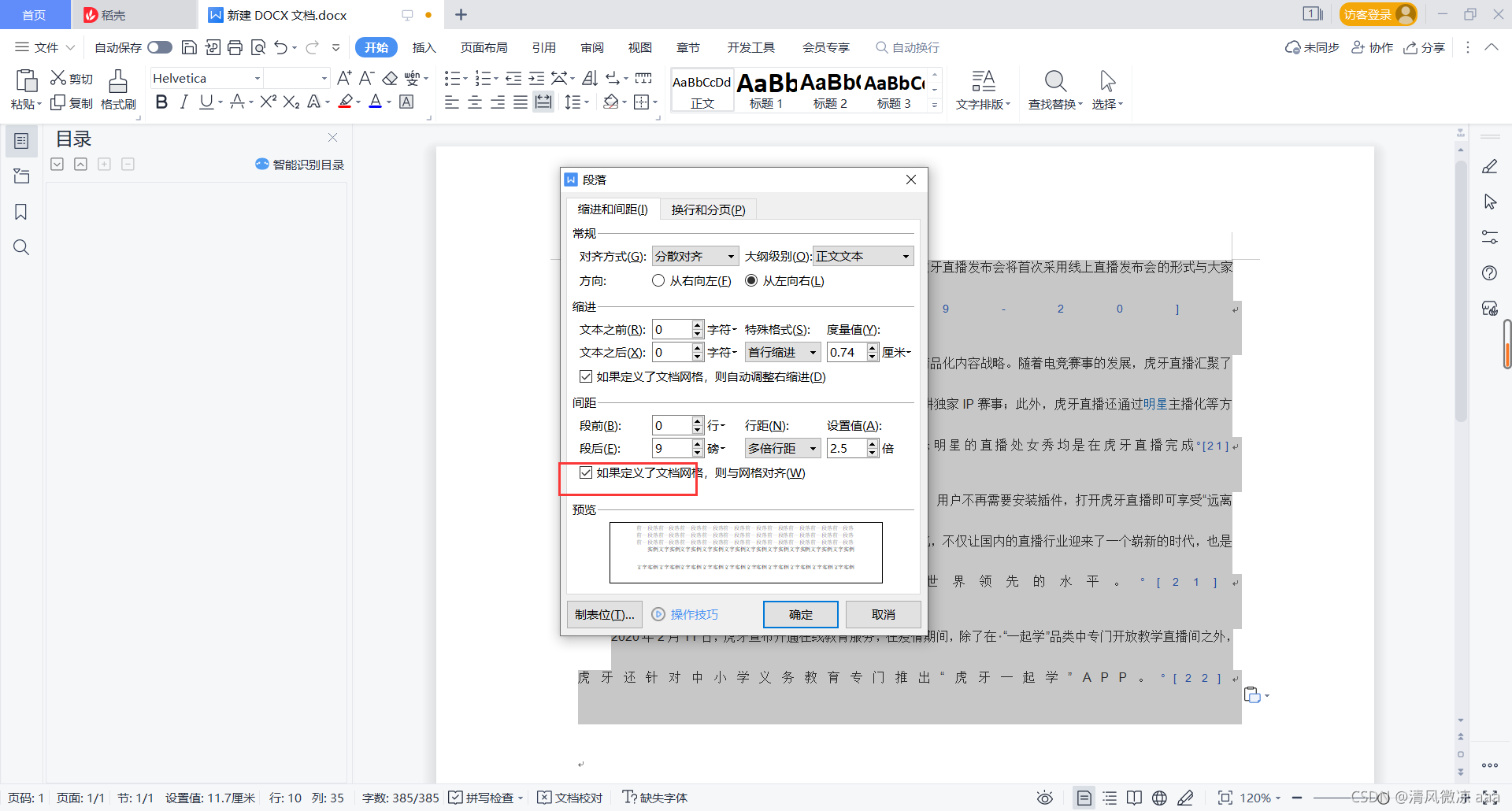1512x811 pixels.
Task: Confirm paragraph settings with 确定 button
Action: (800, 614)
